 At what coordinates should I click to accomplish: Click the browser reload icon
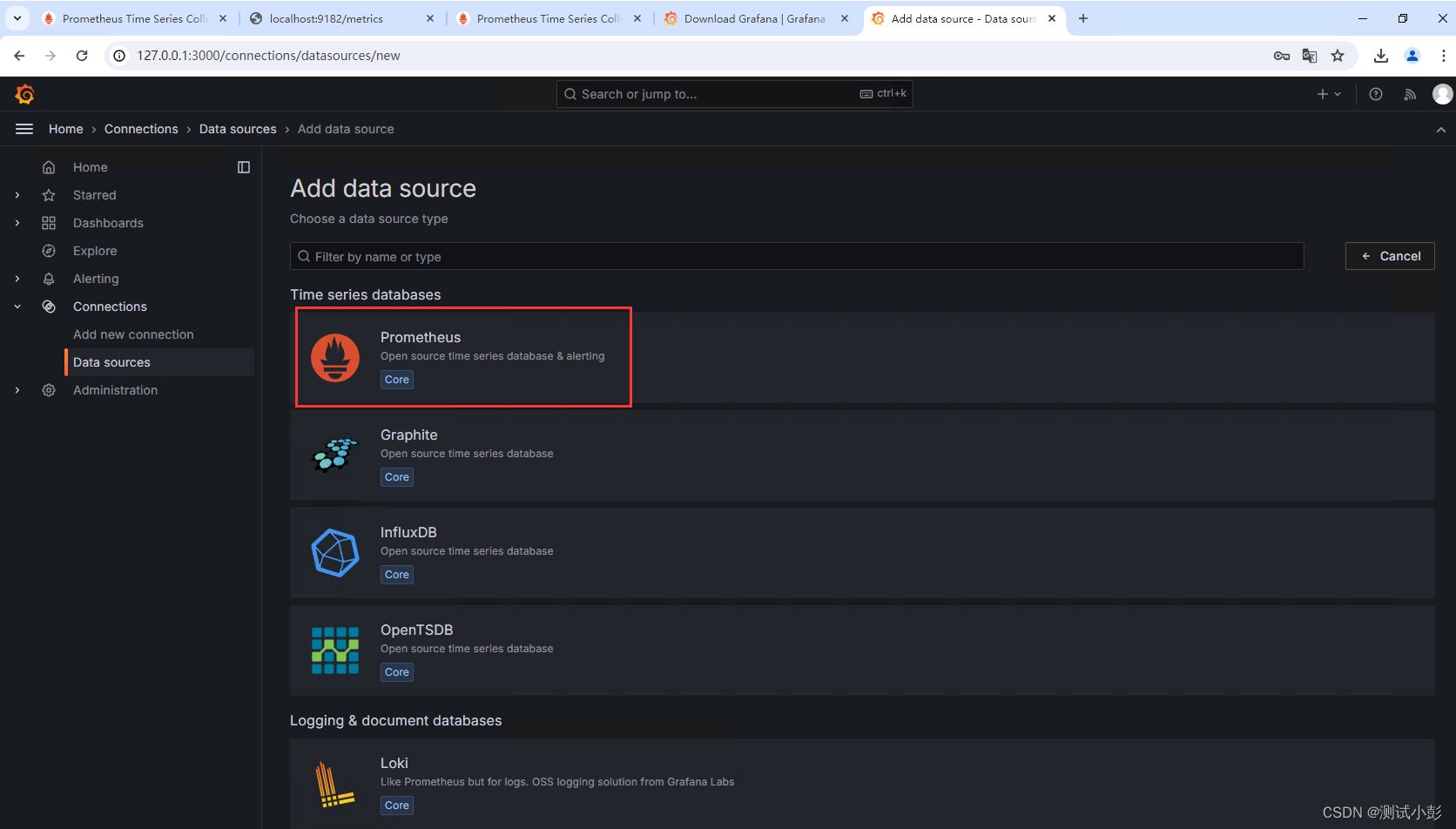[82, 56]
